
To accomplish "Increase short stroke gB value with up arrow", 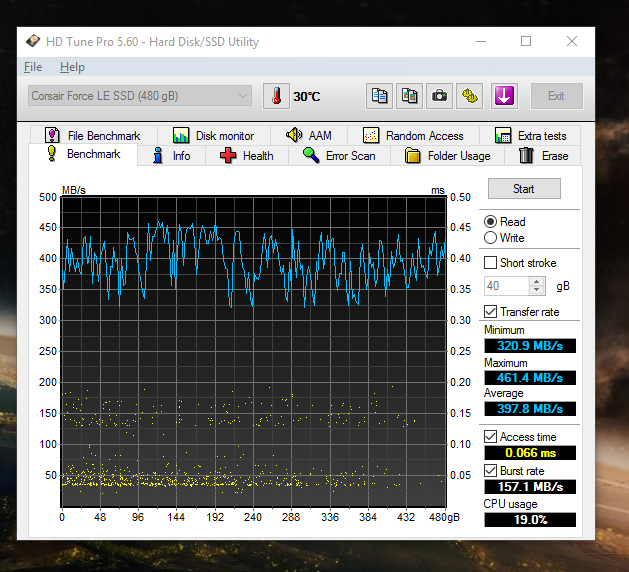I will (x=537, y=281).
